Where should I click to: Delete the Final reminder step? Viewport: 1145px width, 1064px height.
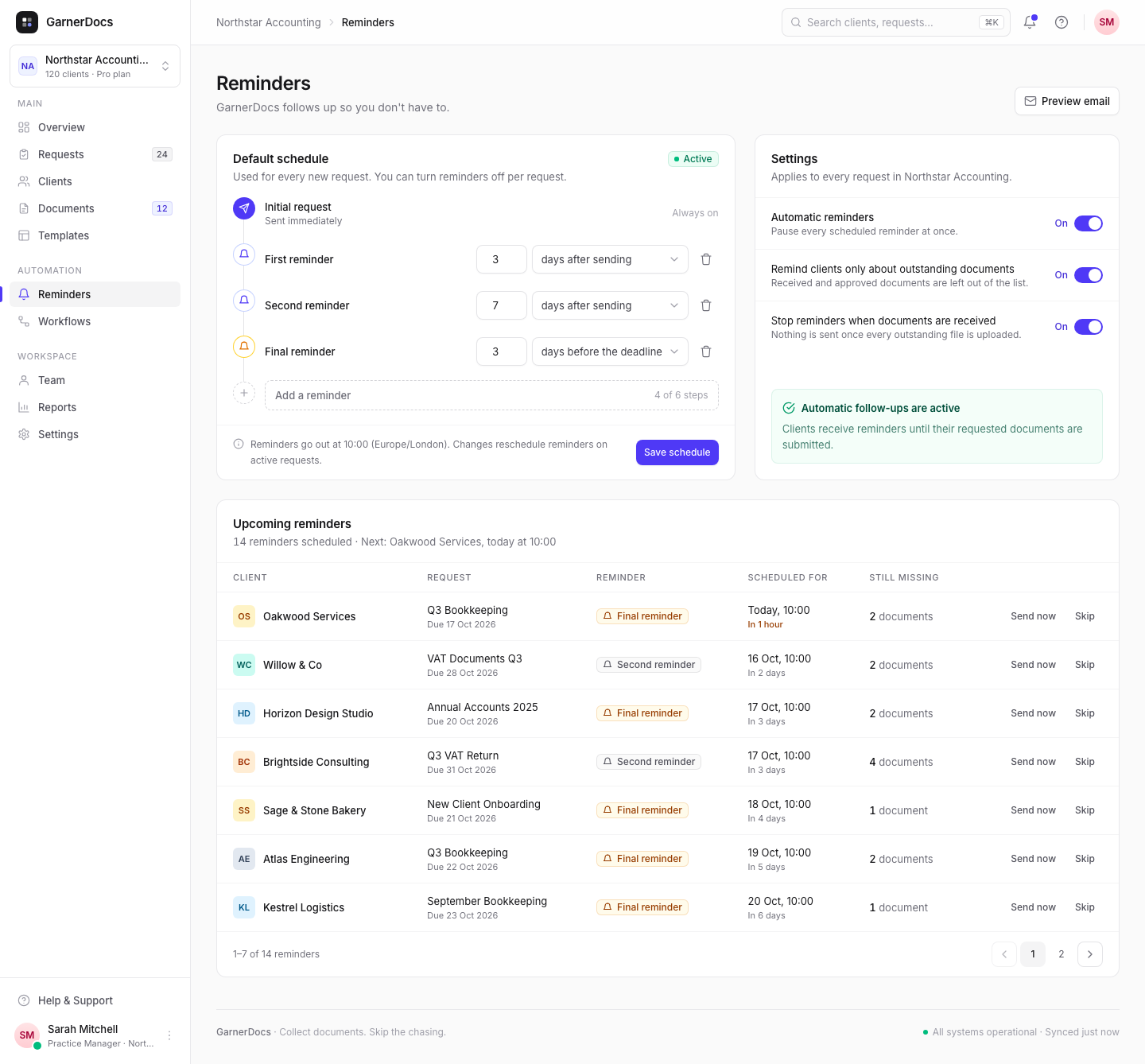click(x=706, y=351)
